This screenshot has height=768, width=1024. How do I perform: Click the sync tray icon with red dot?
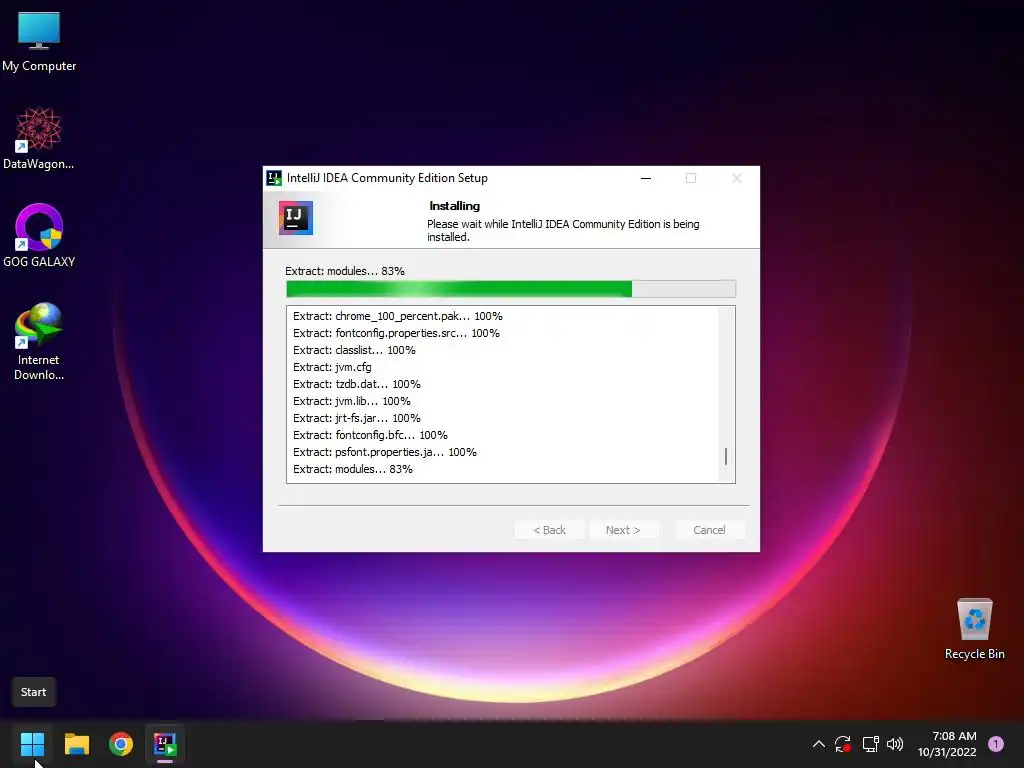coord(842,744)
